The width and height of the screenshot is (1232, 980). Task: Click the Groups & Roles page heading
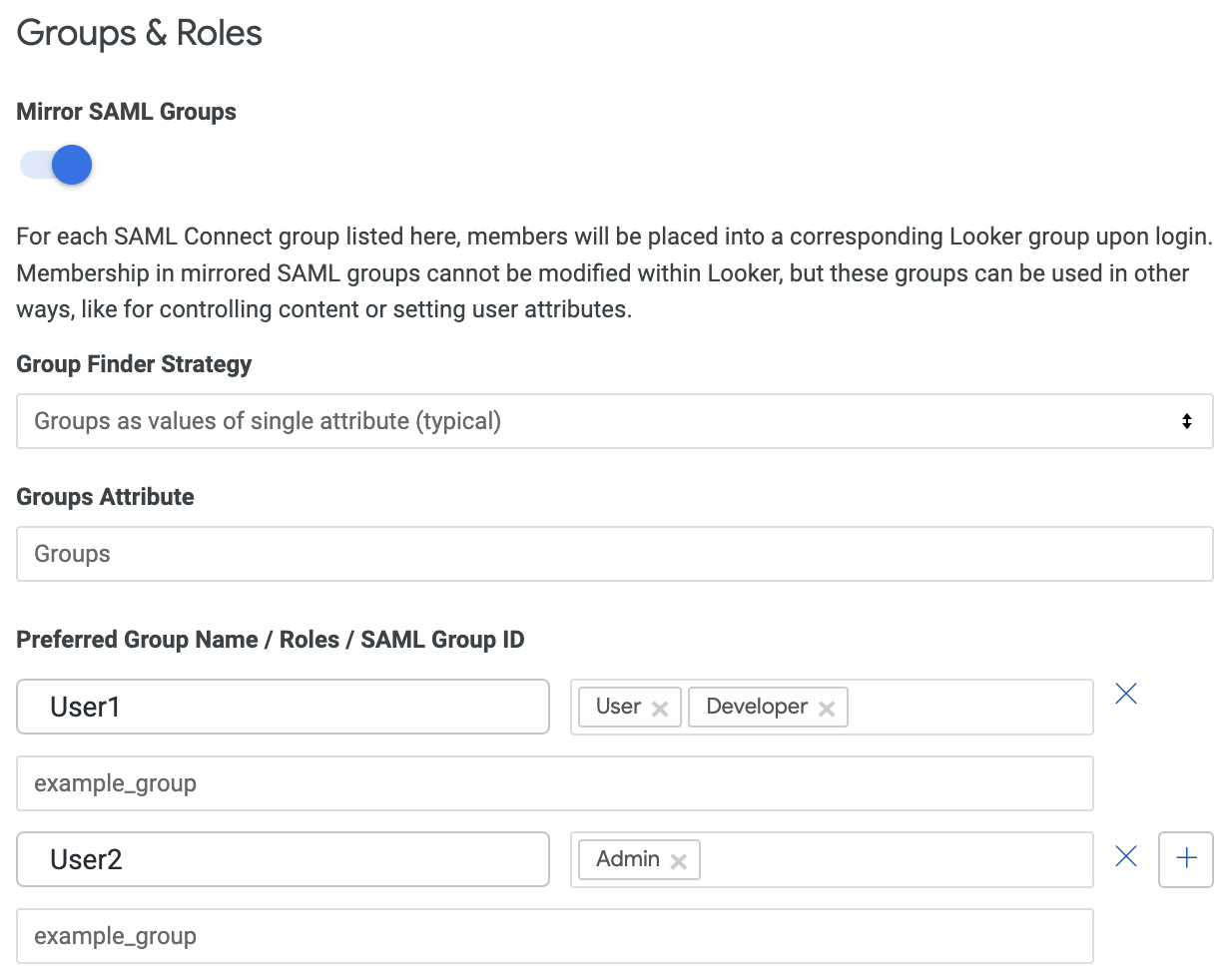[138, 33]
